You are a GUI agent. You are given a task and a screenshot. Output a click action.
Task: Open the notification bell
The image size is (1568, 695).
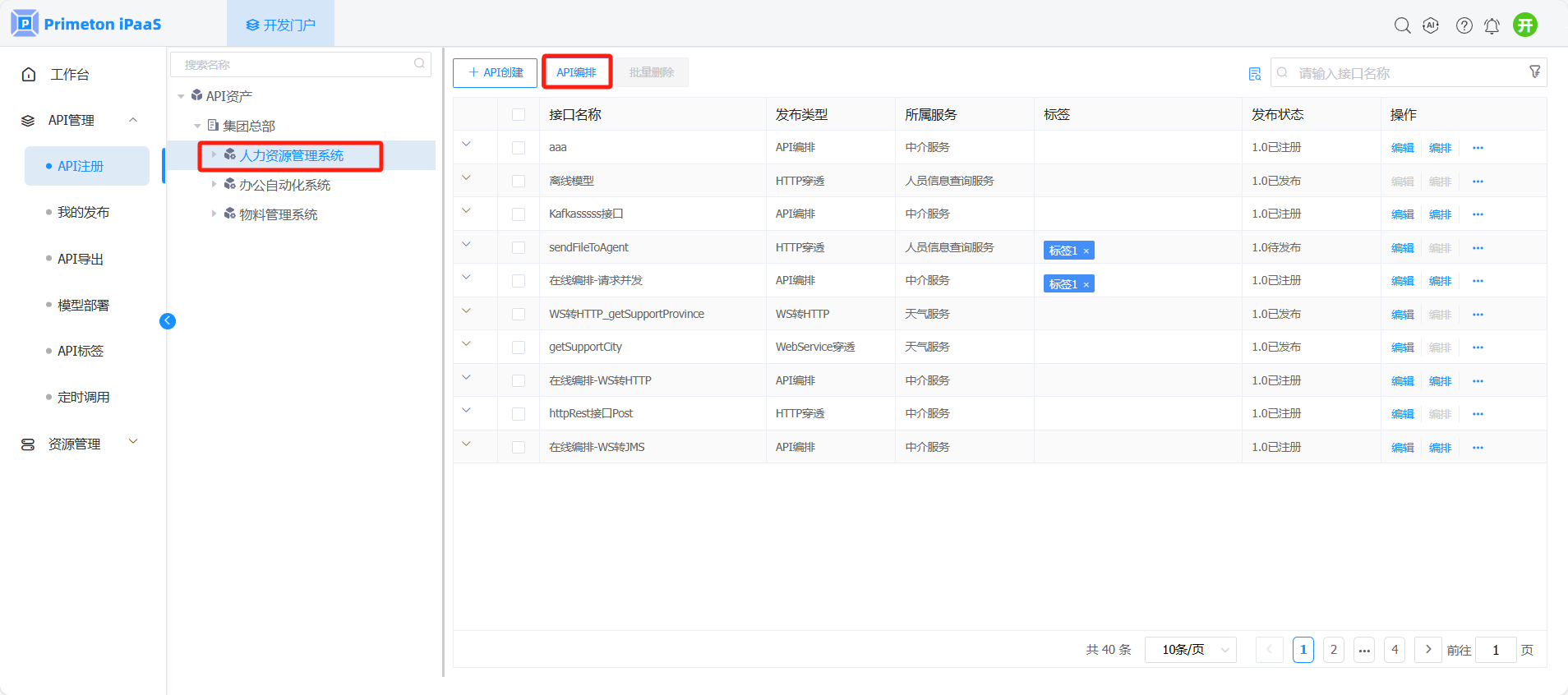tap(1492, 25)
